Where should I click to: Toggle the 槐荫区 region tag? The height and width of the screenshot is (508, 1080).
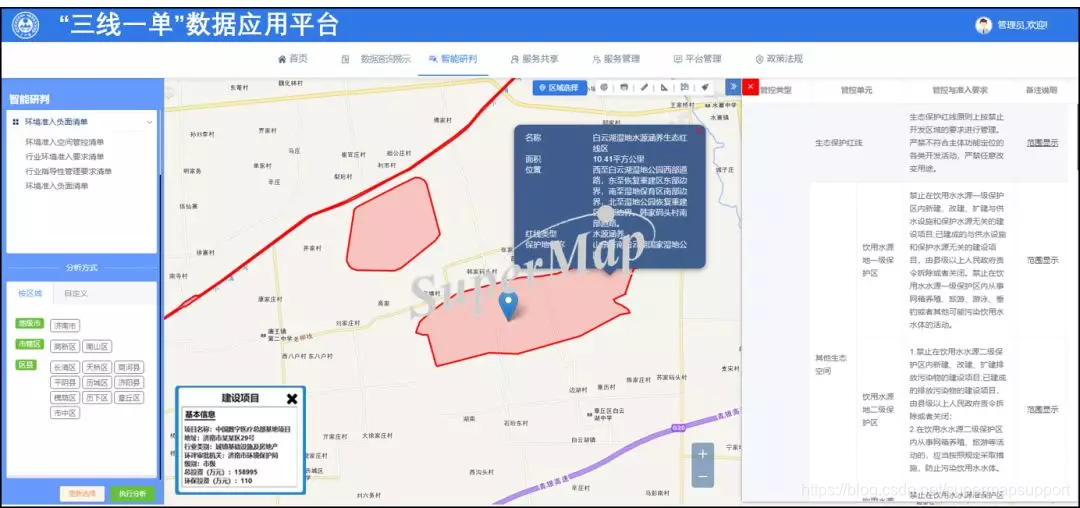point(65,398)
